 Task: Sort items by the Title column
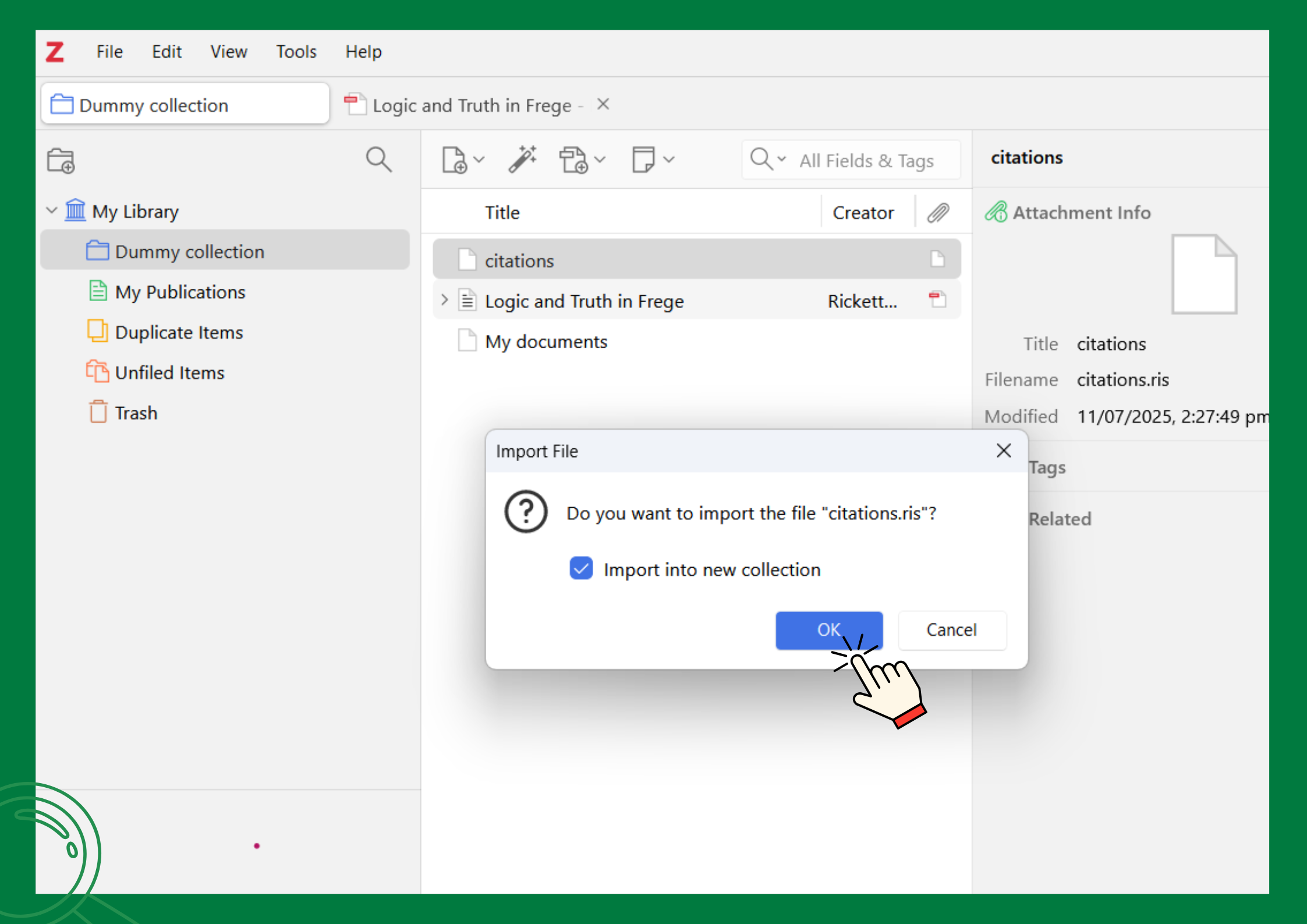click(502, 213)
